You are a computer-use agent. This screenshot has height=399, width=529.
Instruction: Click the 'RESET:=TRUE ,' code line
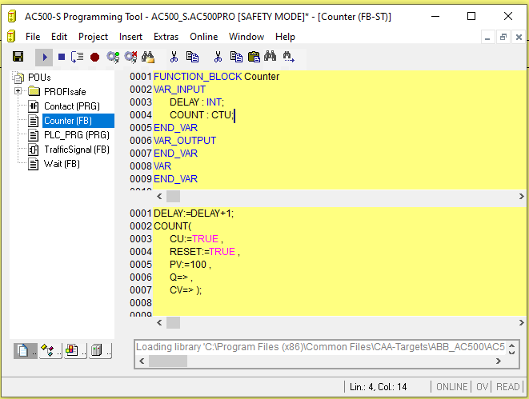point(205,252)
